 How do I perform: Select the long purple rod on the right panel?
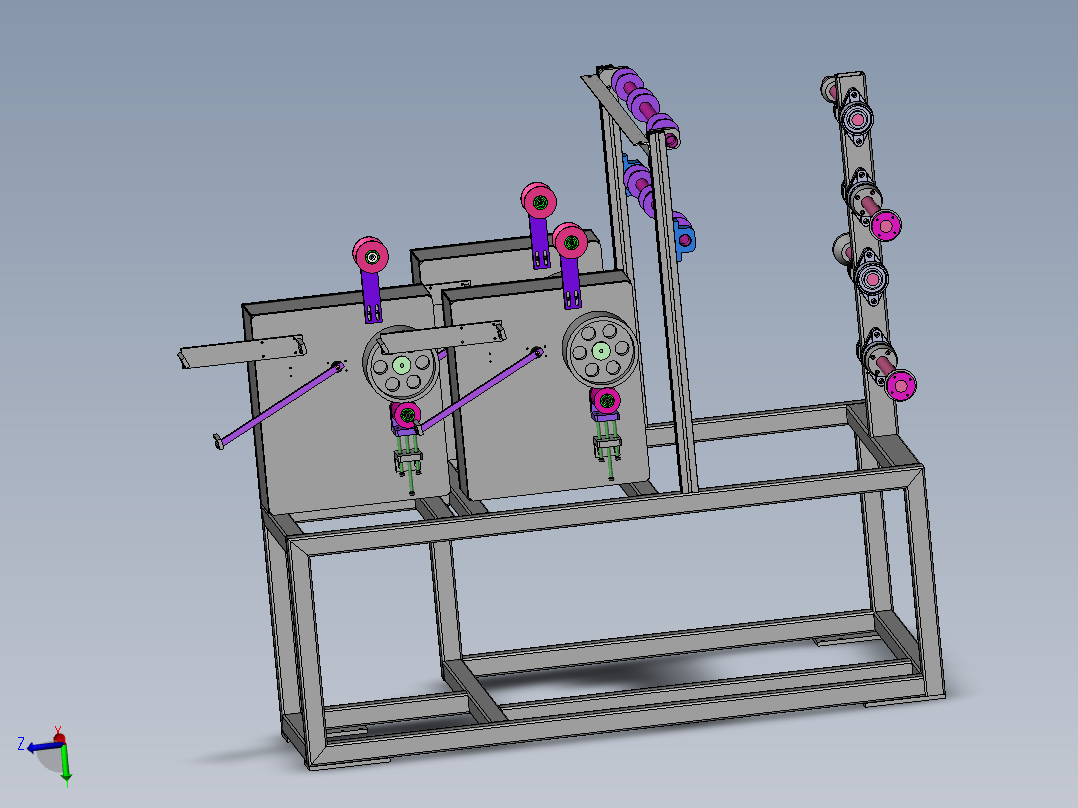point(481,390)
